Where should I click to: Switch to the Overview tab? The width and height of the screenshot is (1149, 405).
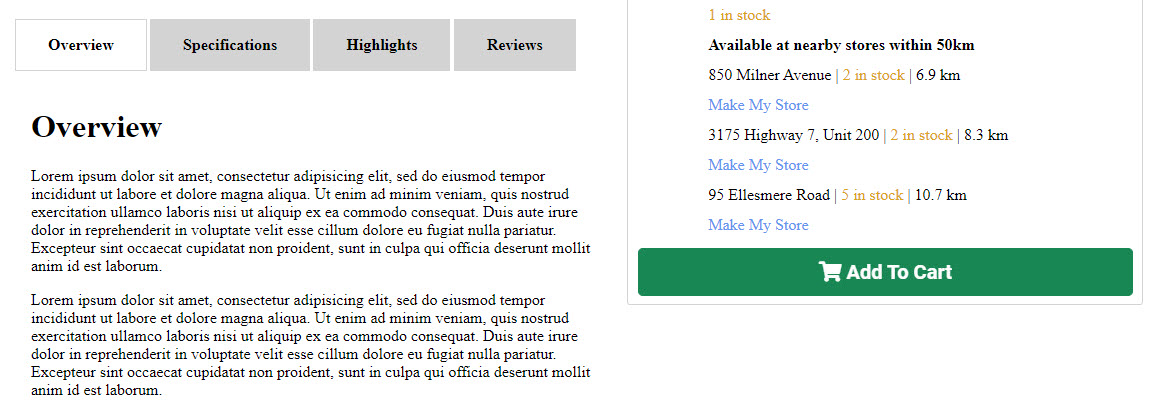click(81, 45)
